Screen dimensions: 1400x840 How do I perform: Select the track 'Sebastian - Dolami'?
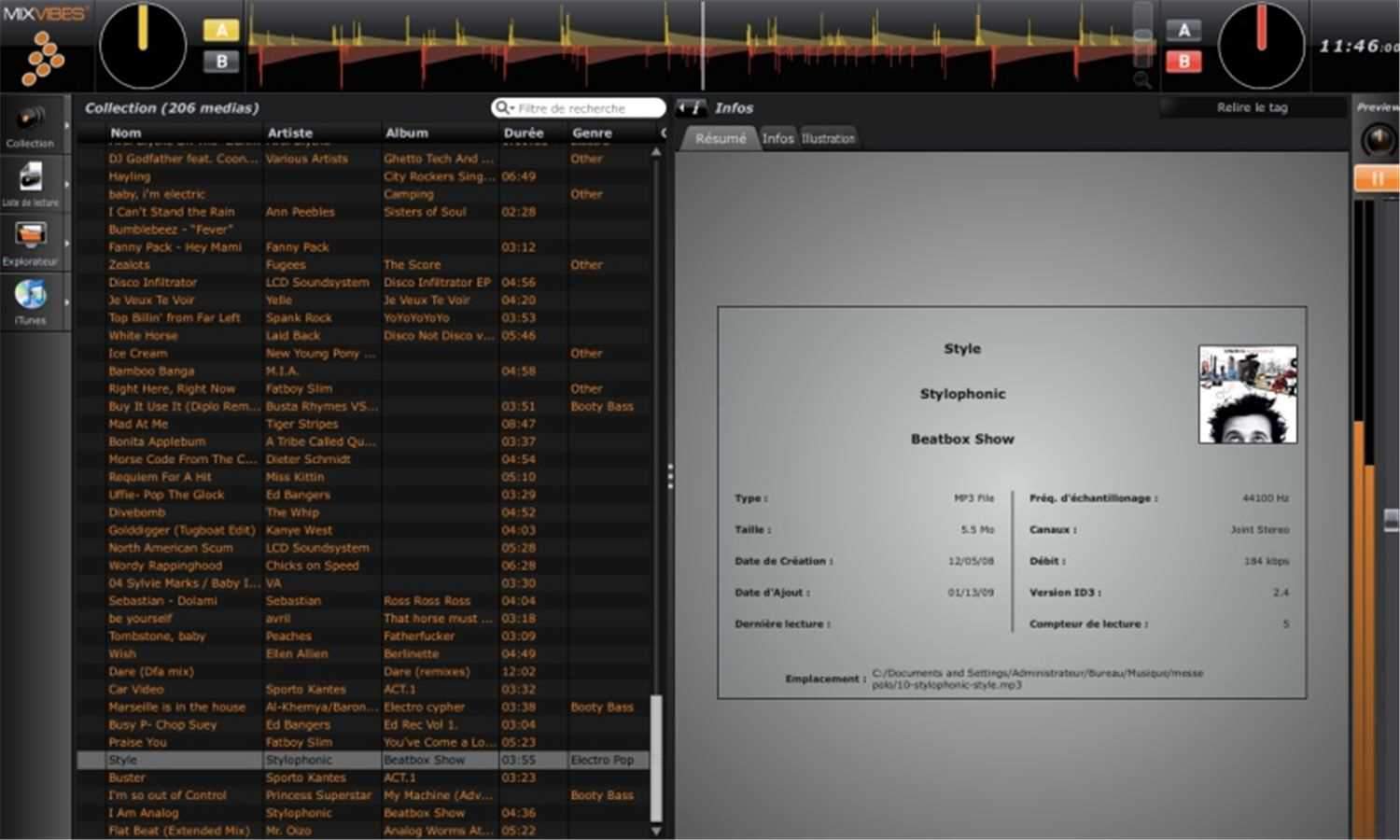pyautogui.click(x=364, y=601)
